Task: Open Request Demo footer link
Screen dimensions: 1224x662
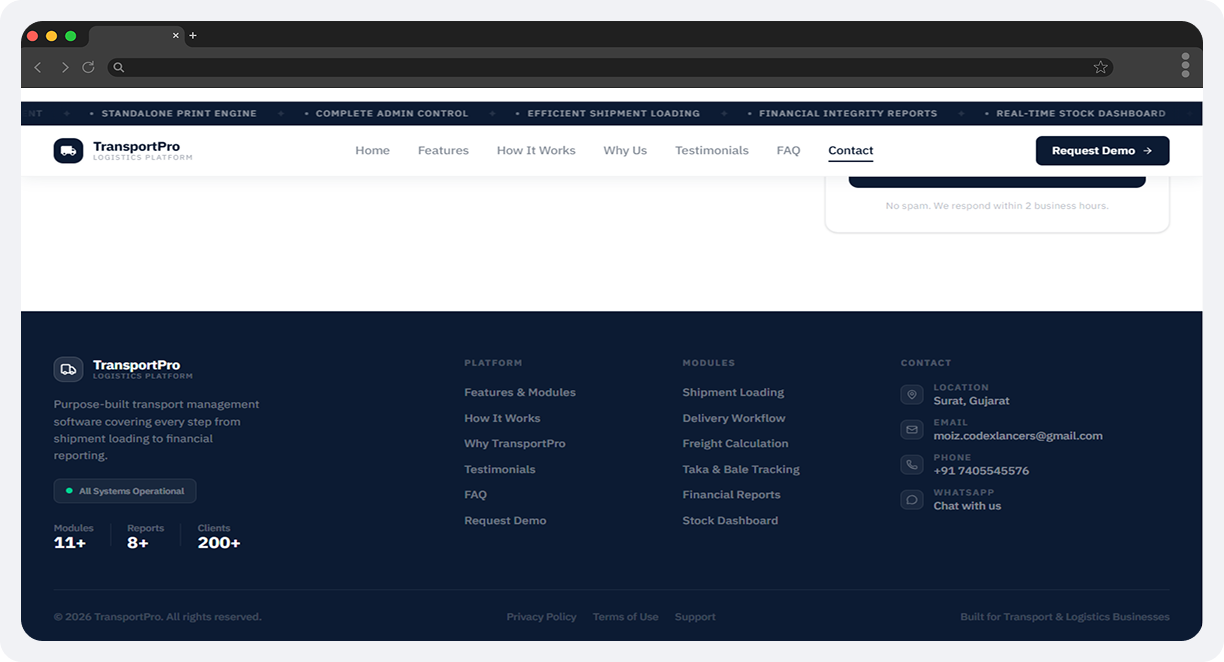Action: coord(505,520)
